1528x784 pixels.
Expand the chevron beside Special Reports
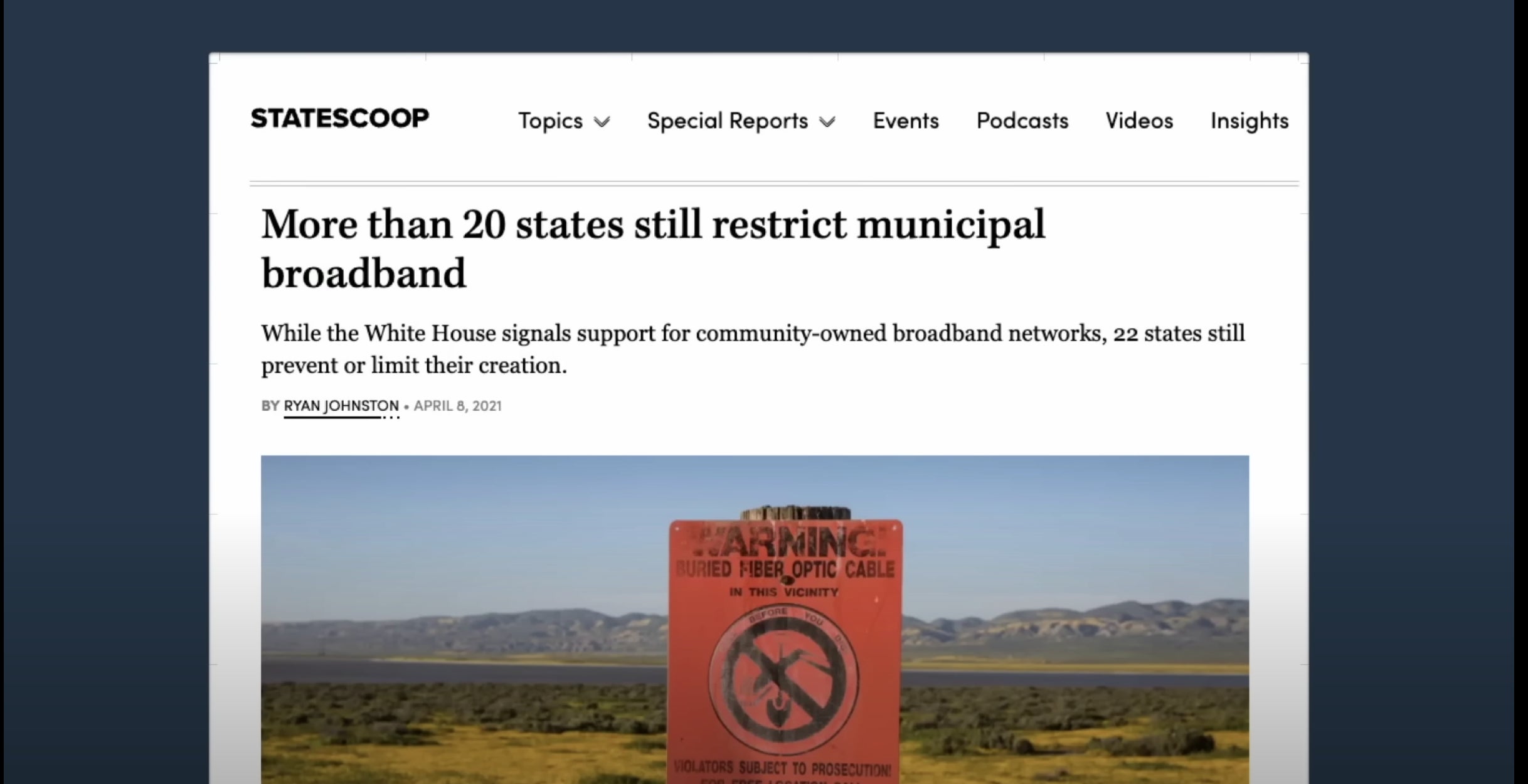coord(827,122)
